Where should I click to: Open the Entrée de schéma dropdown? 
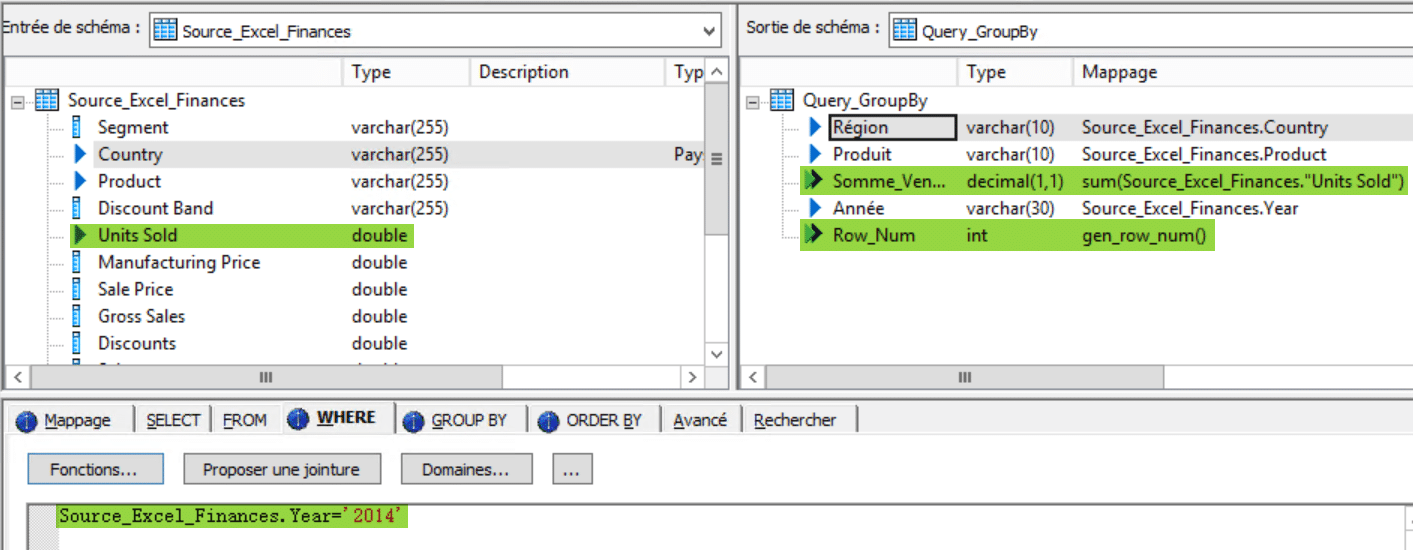pos(710,31)
